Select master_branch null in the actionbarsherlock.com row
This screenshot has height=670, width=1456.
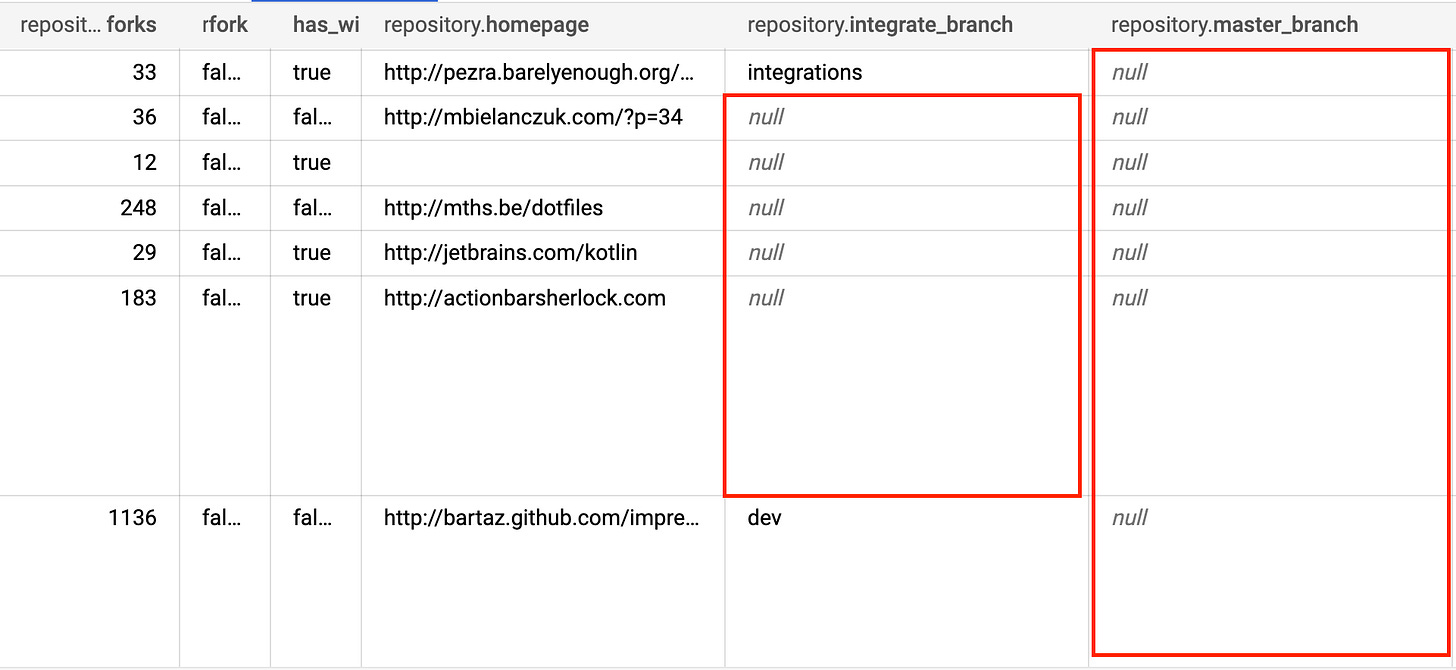(1130, 298)
